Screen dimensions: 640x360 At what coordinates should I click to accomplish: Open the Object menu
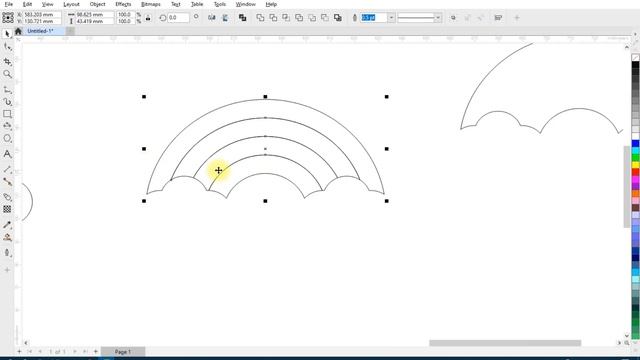(97, 4)
